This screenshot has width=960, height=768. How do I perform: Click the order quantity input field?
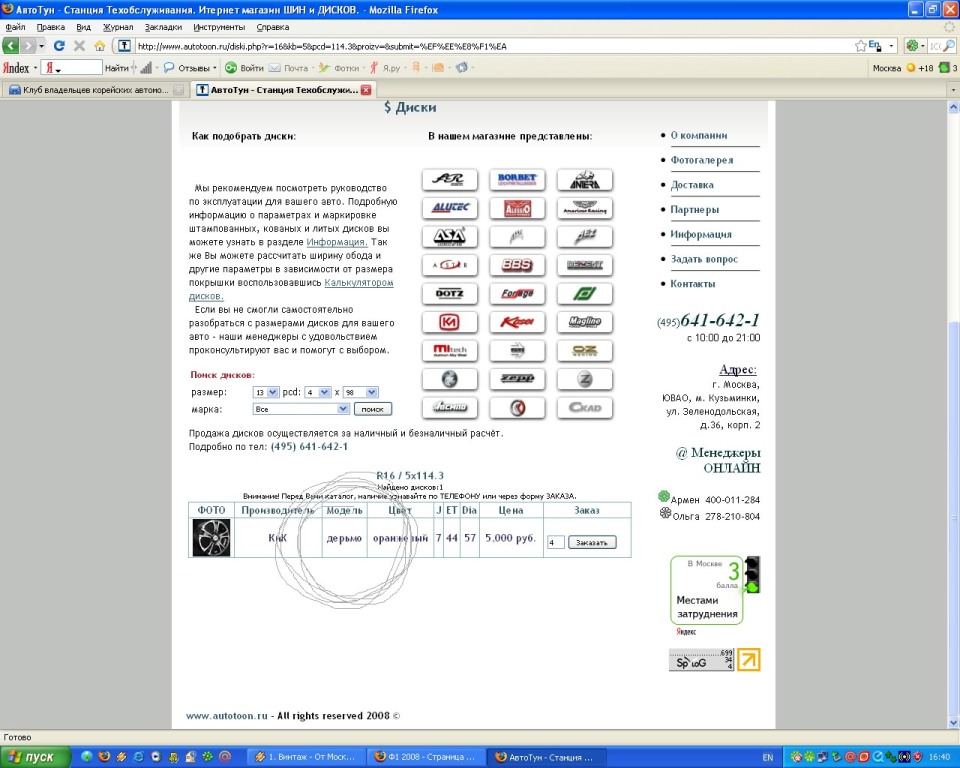(x=556, y=542)
